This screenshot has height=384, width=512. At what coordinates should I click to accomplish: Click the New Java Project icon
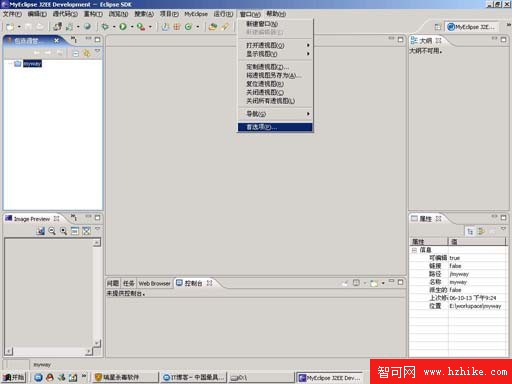click(x=165, y=27)
